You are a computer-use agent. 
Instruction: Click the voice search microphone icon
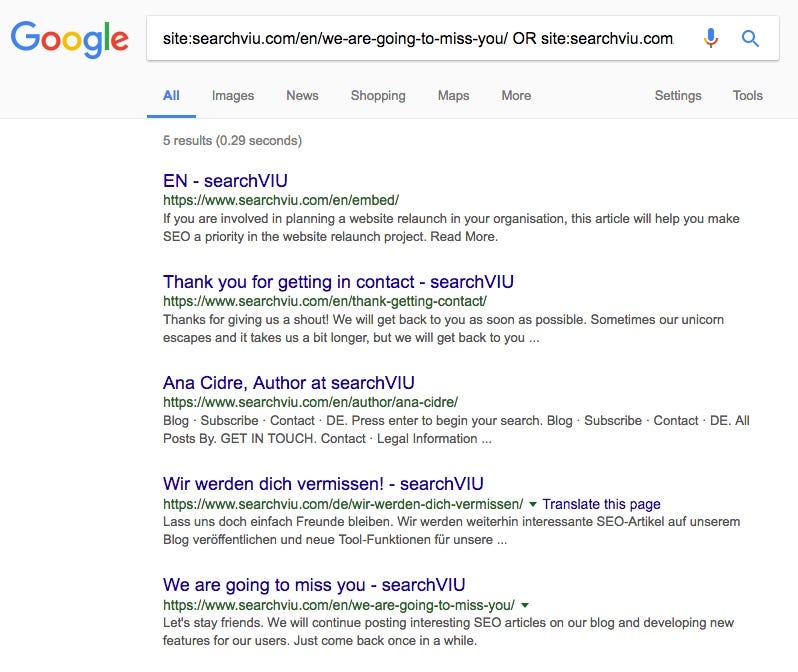pyautogui.click(x=711, y=38)
